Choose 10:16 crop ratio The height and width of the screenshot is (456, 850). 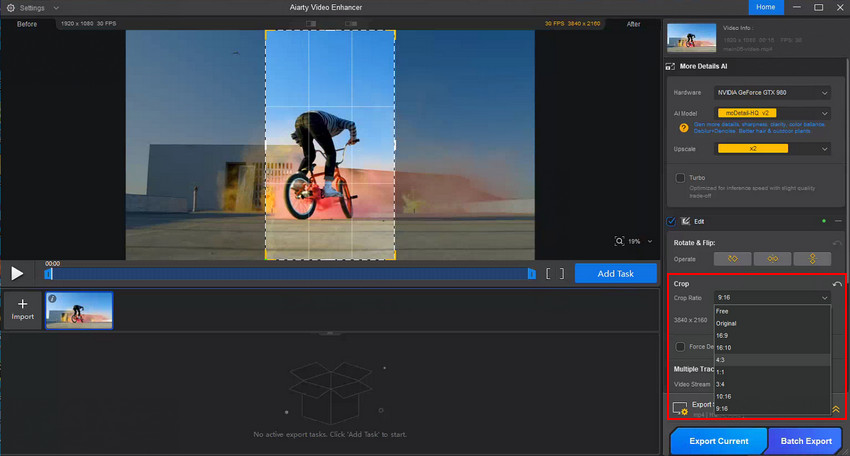coord(772,397)
